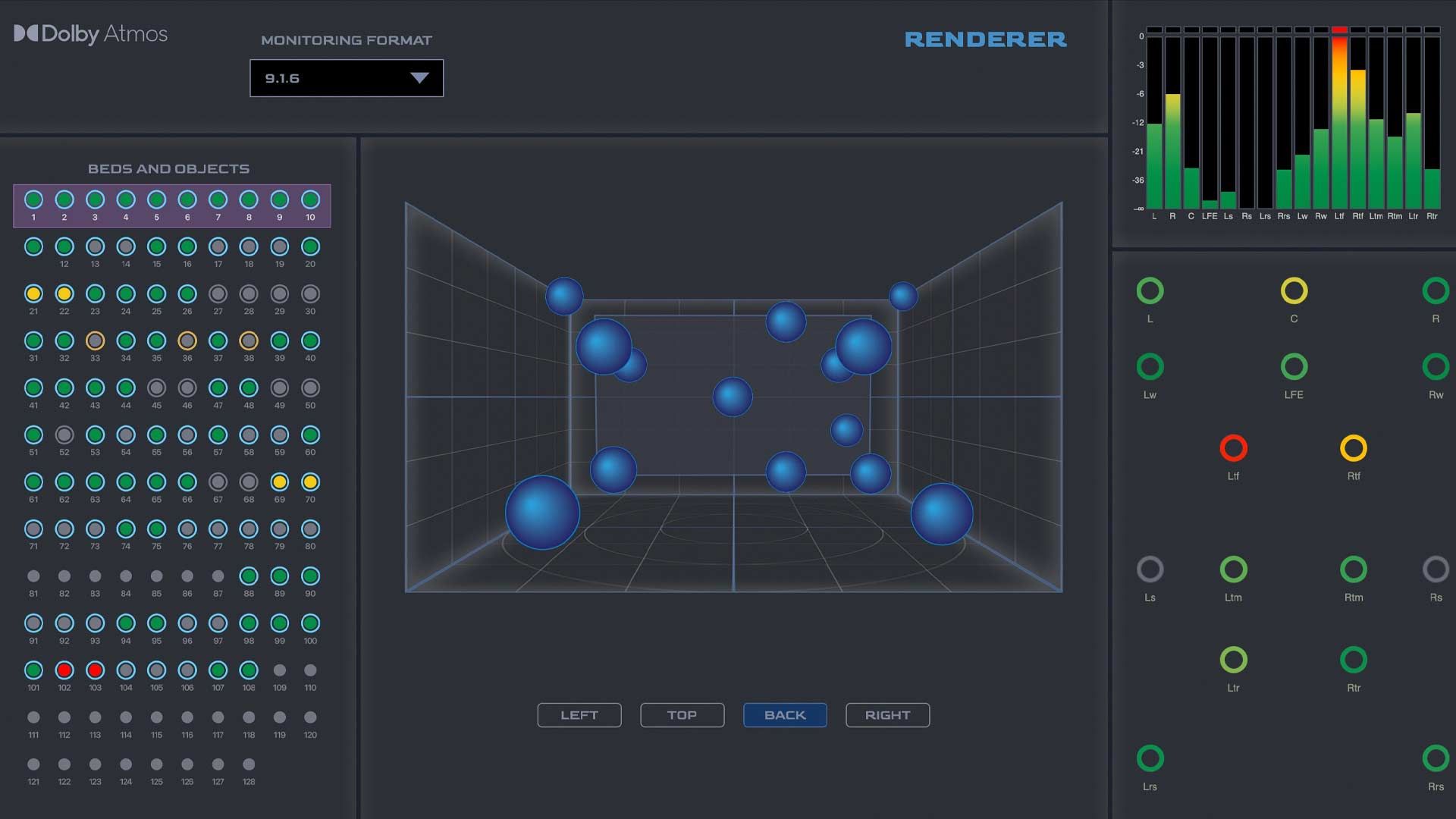This screenshot has width=1456, height=819.
Task: Toggle object 70 yellow indicator
Action: [x=310, y=482]
